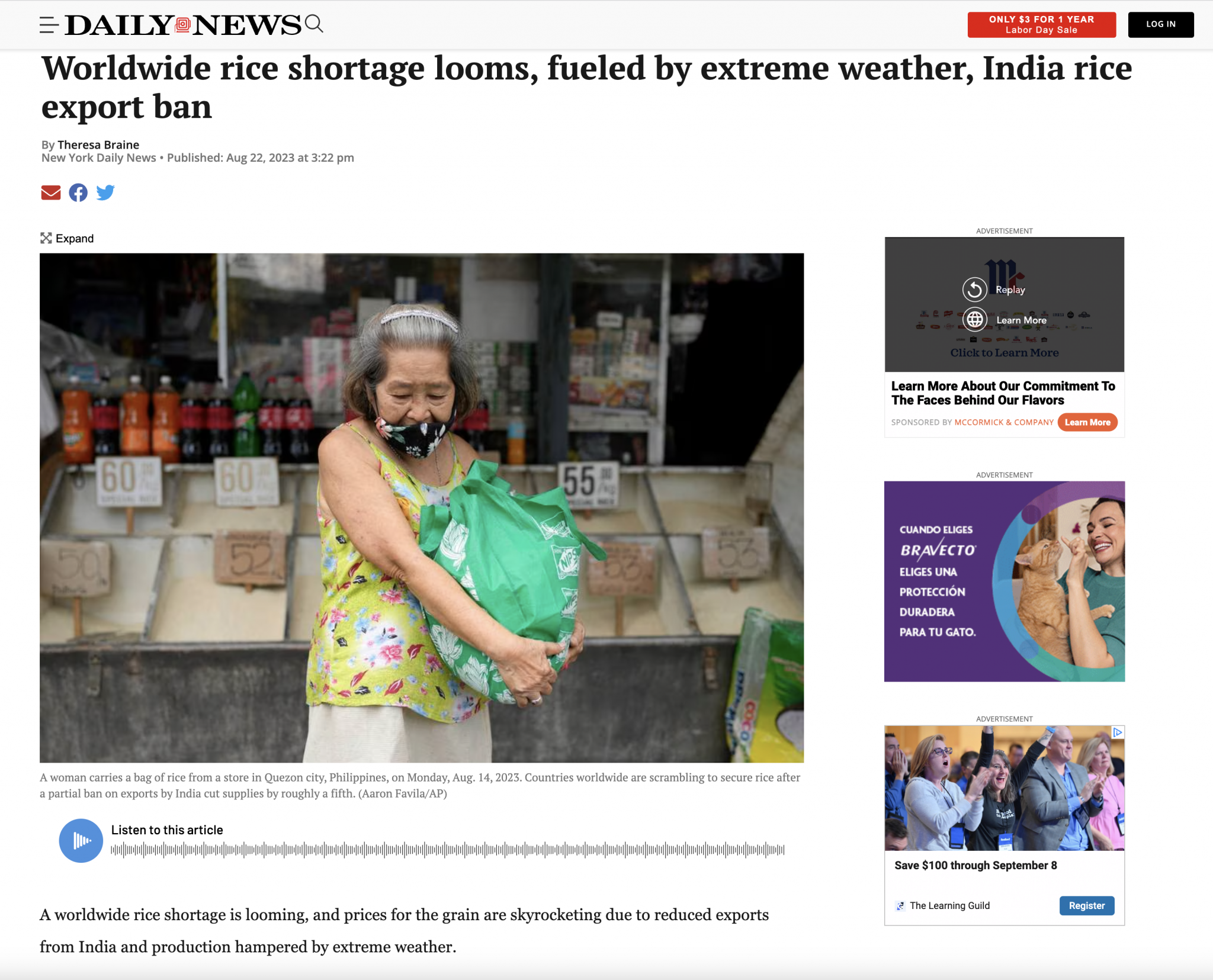This screenshot has width=1213, height=980.
Task: Open the $3 for 1 year Labor Day Sale offer
Action: 1042,25
